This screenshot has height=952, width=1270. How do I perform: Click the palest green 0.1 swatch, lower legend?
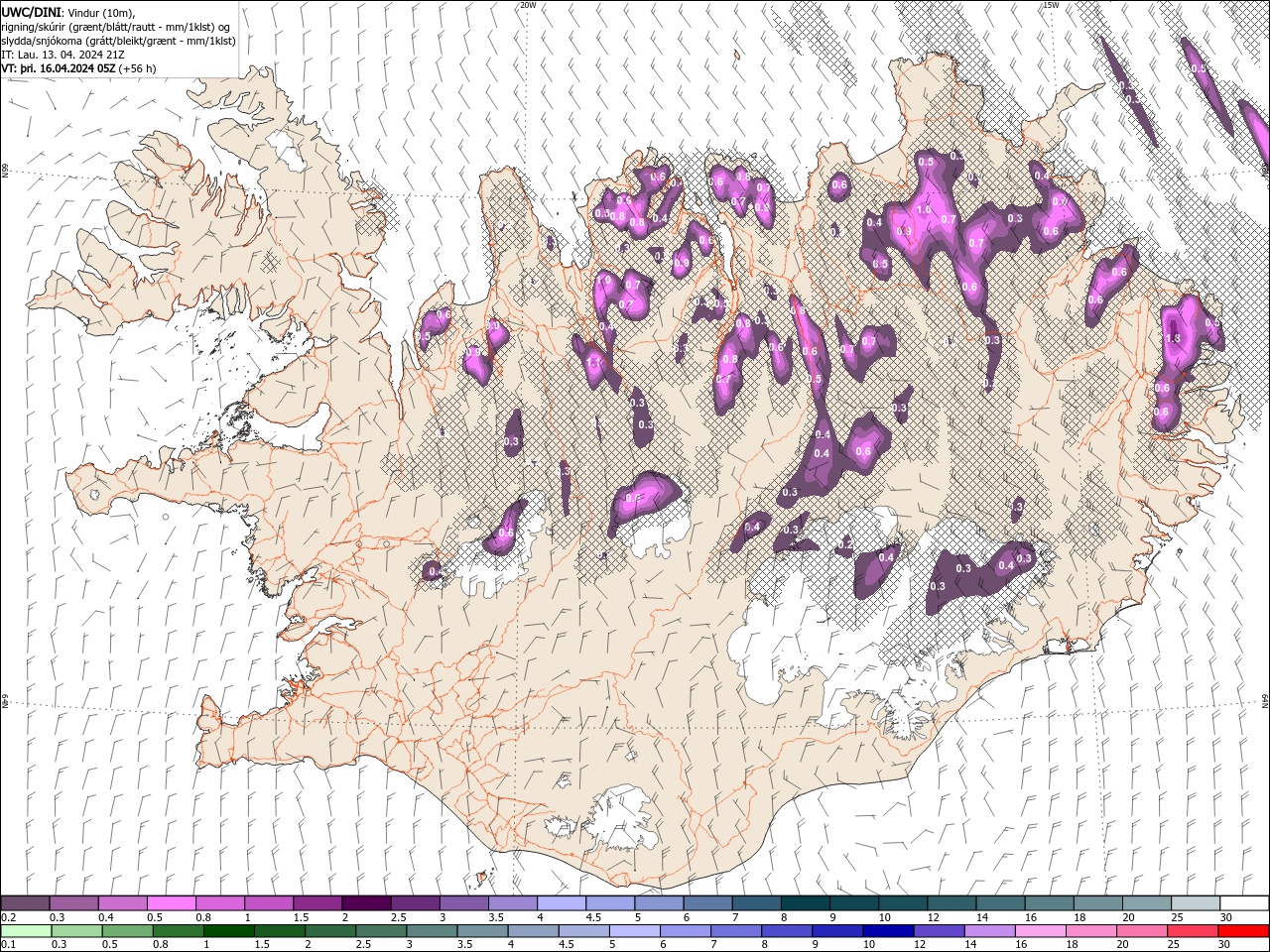pyautogui.click(x=25, y=931)
